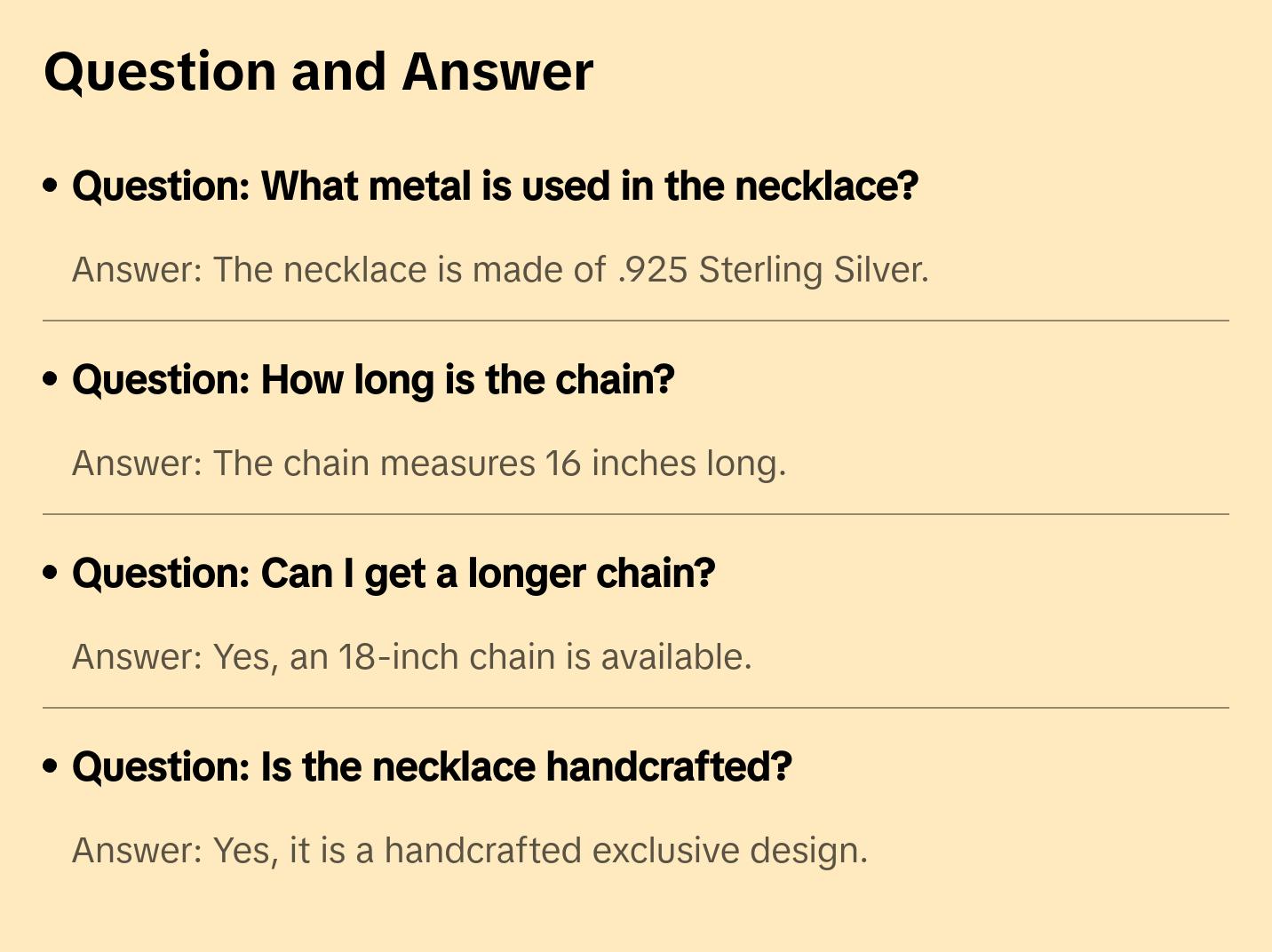Image resolution: width=1272 pixels, height=952 pixels.
Task: Click the answer starting 'The chain measures'
Action: [429, 464]
